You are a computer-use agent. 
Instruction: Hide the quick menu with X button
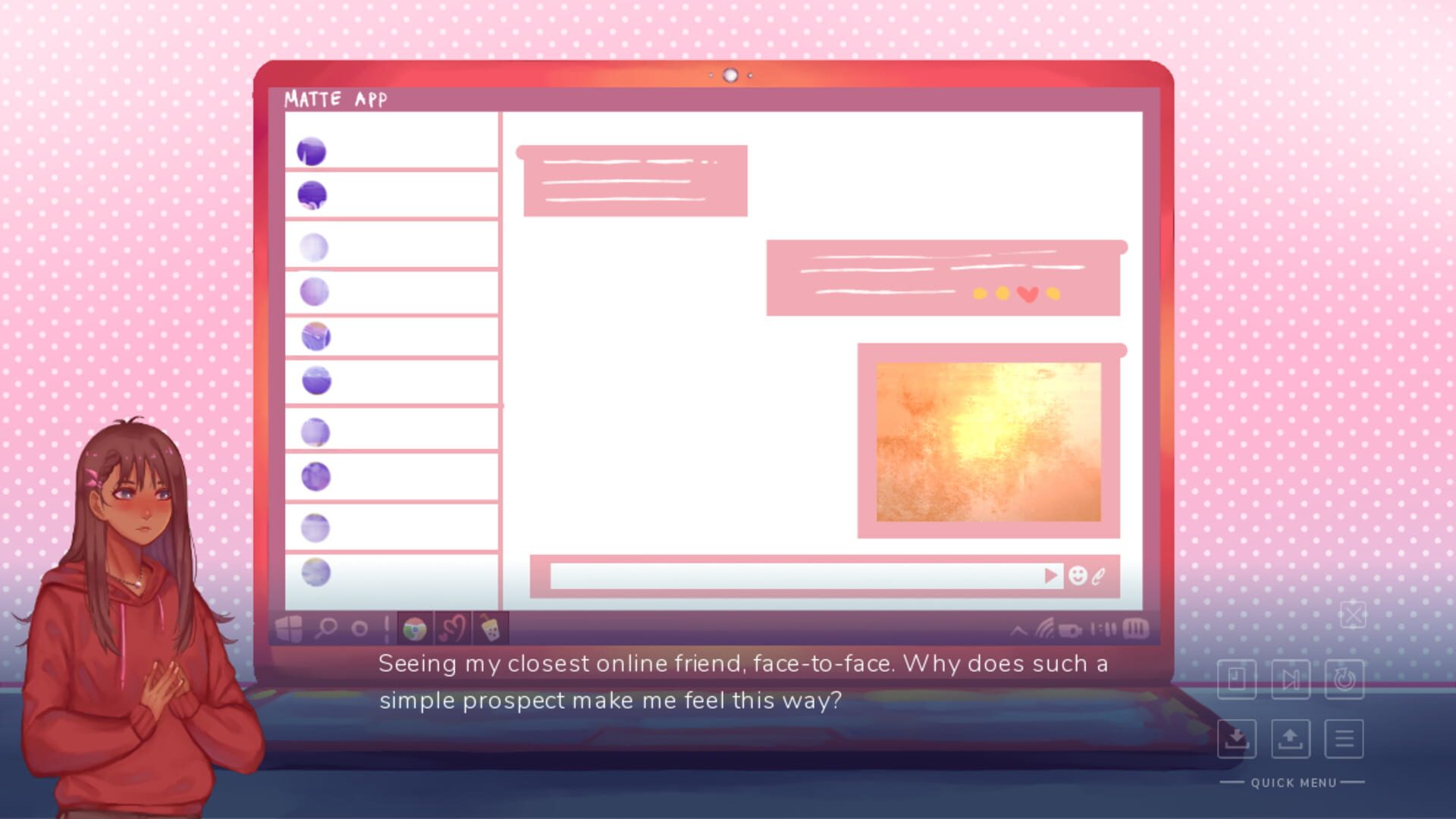[x=1353, y=615]
